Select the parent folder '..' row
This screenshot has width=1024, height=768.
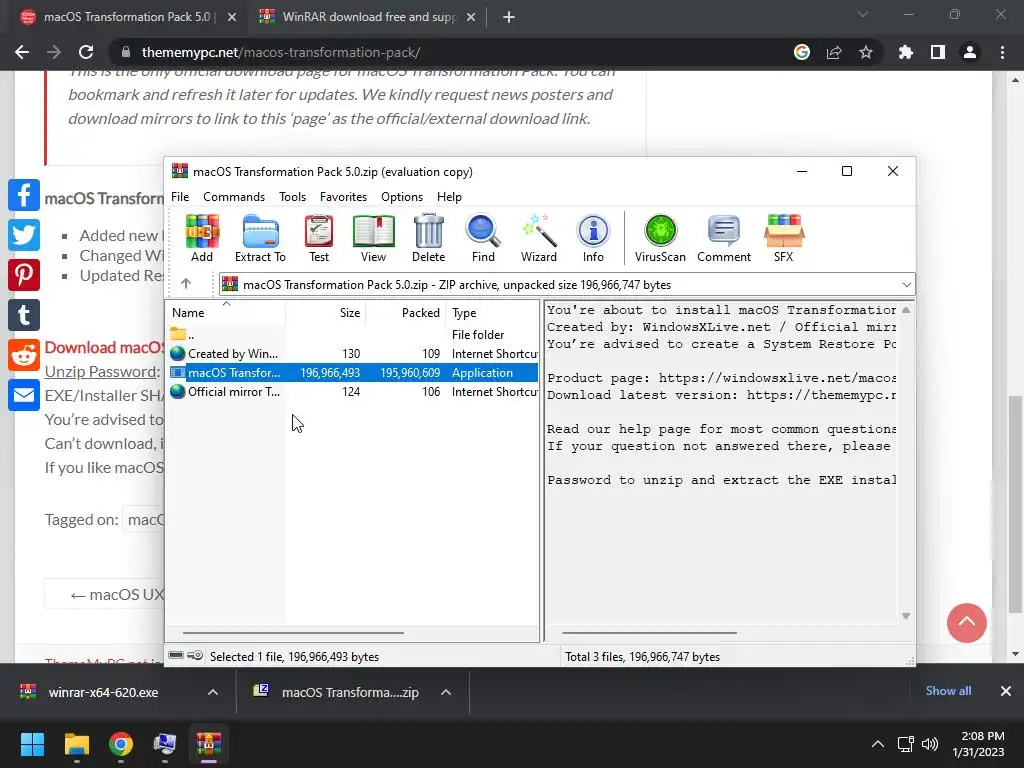pos(353,334)
